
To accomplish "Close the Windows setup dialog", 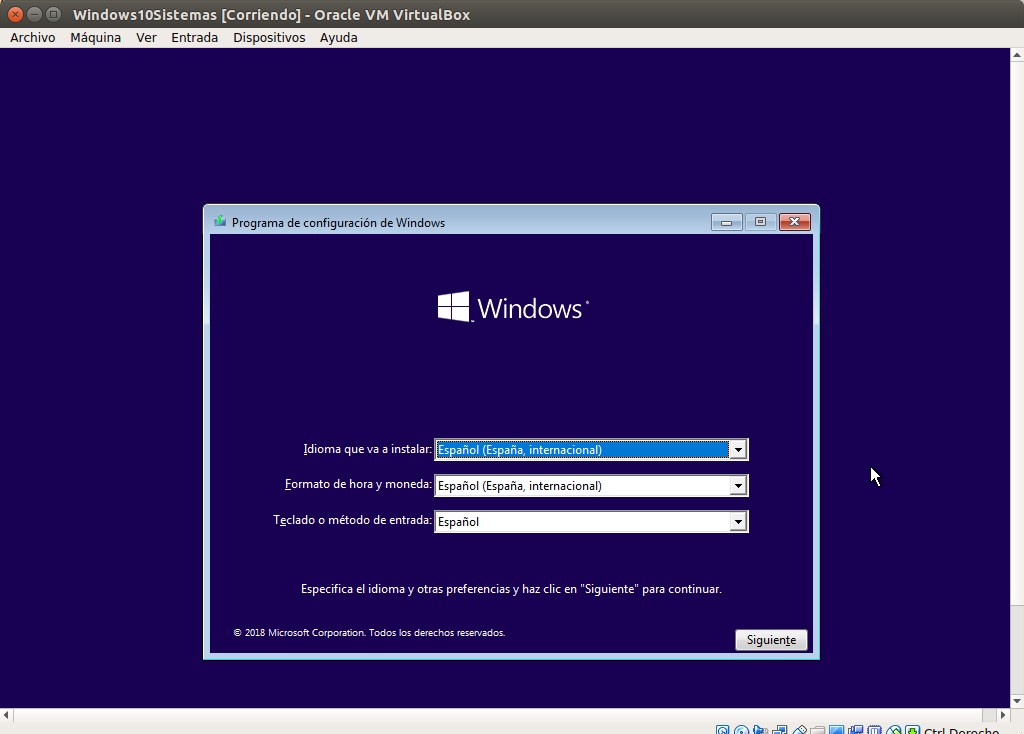I will click(x=795, y=222).
